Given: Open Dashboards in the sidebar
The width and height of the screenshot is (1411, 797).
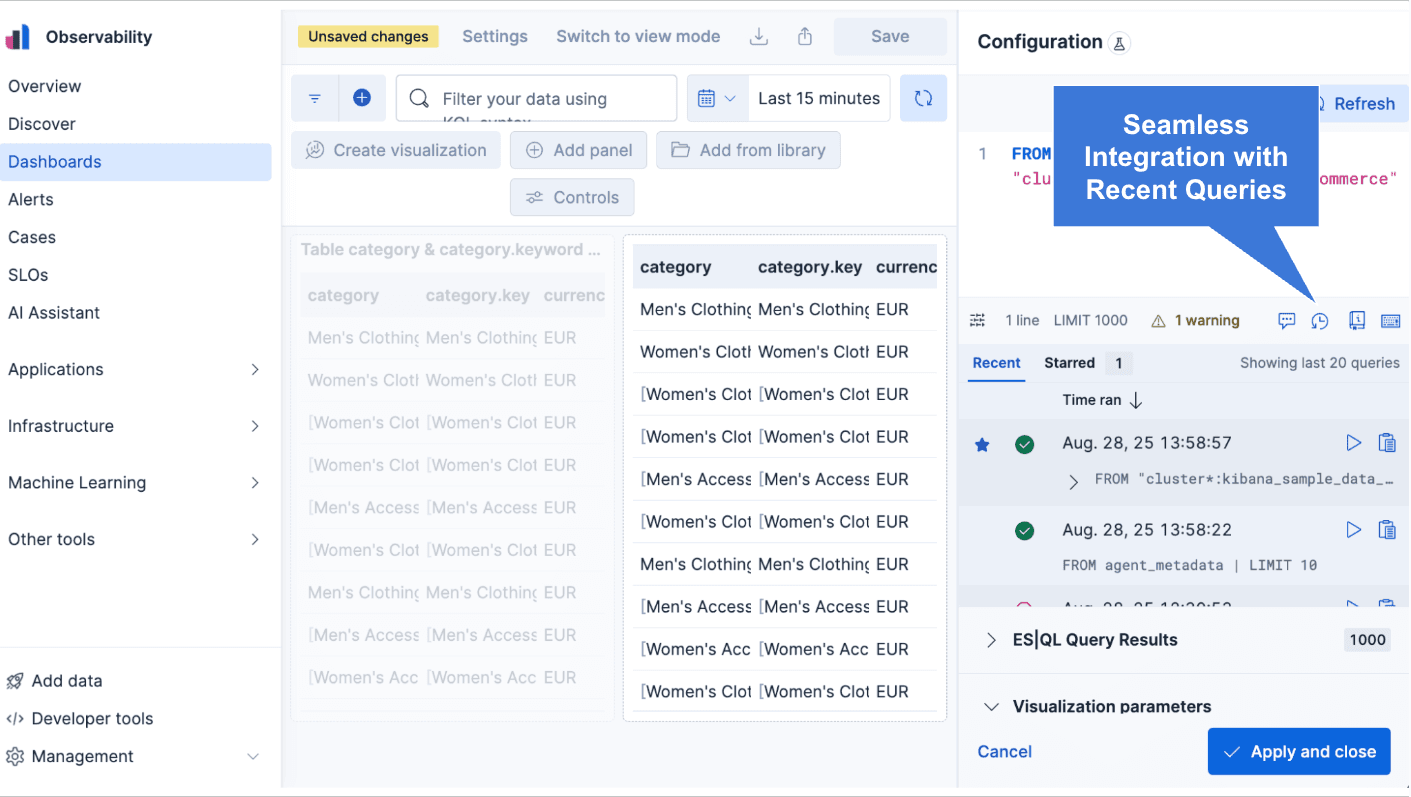Looking at the screenshot, I should pyautogui.click(x=54, y=161).
